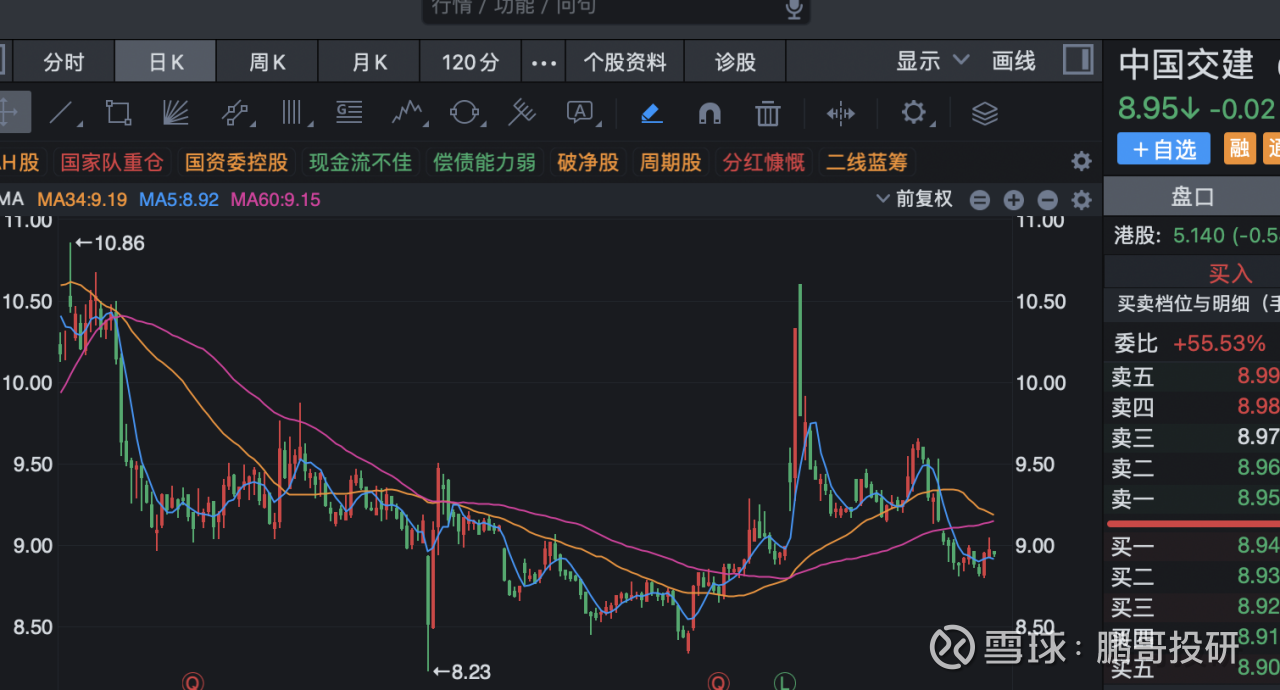
Task: Switch to the 周K weekly tab
Action: coord(267,62)
